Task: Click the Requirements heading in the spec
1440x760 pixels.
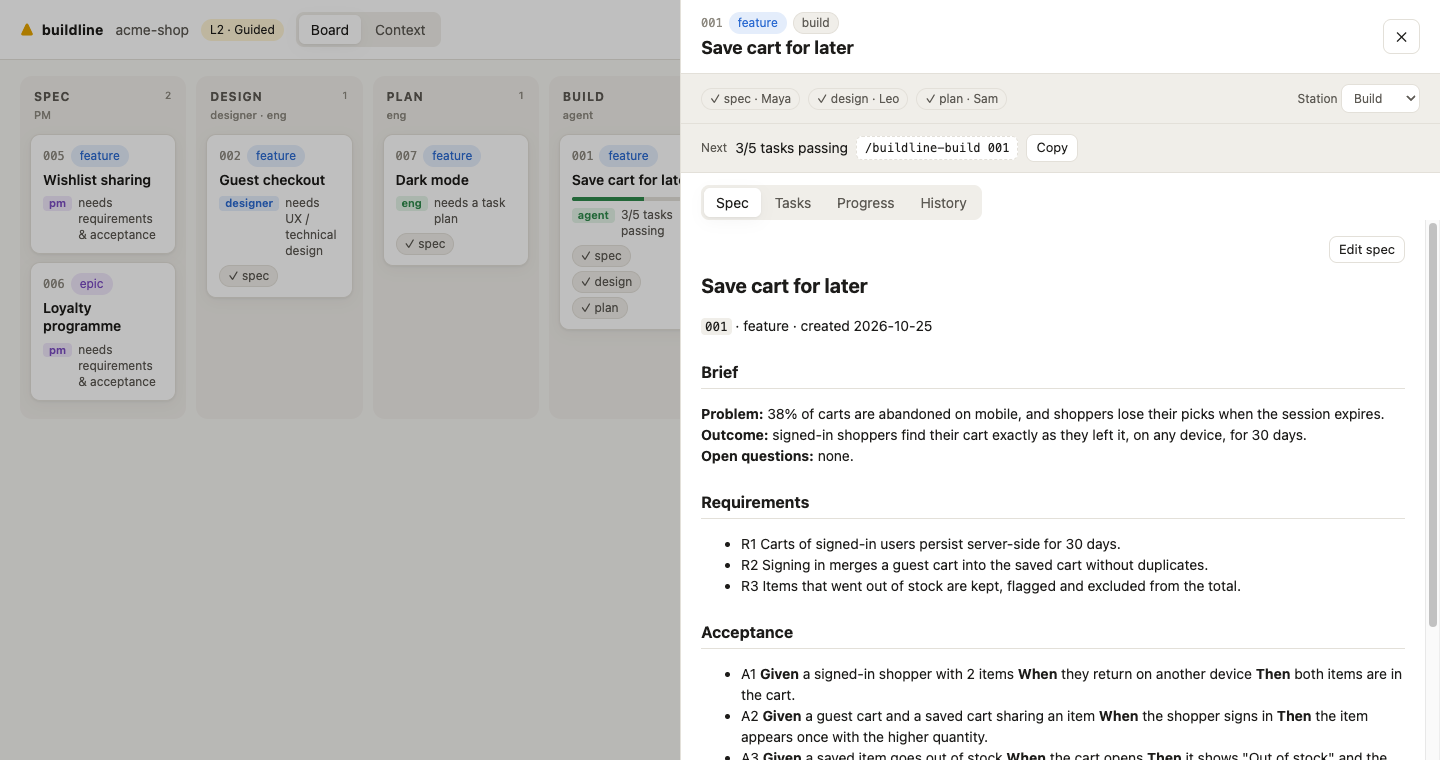Action: point(755,502)
